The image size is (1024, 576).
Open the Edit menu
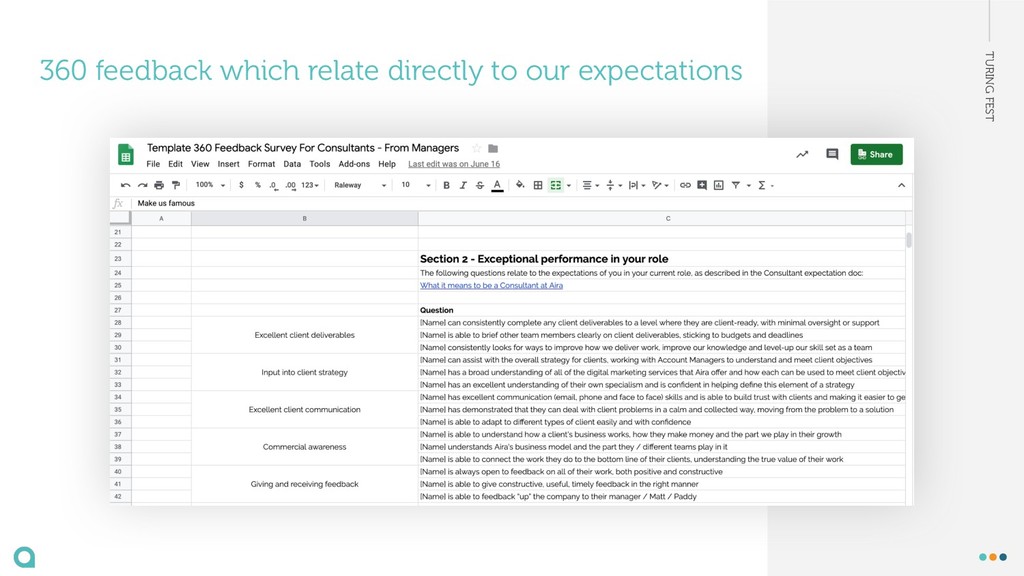[x=175, y=164]
